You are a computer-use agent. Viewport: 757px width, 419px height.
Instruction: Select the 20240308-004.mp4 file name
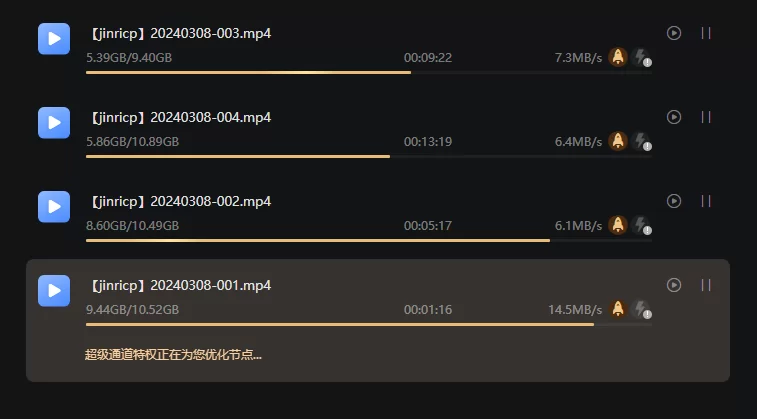point(180,117)
